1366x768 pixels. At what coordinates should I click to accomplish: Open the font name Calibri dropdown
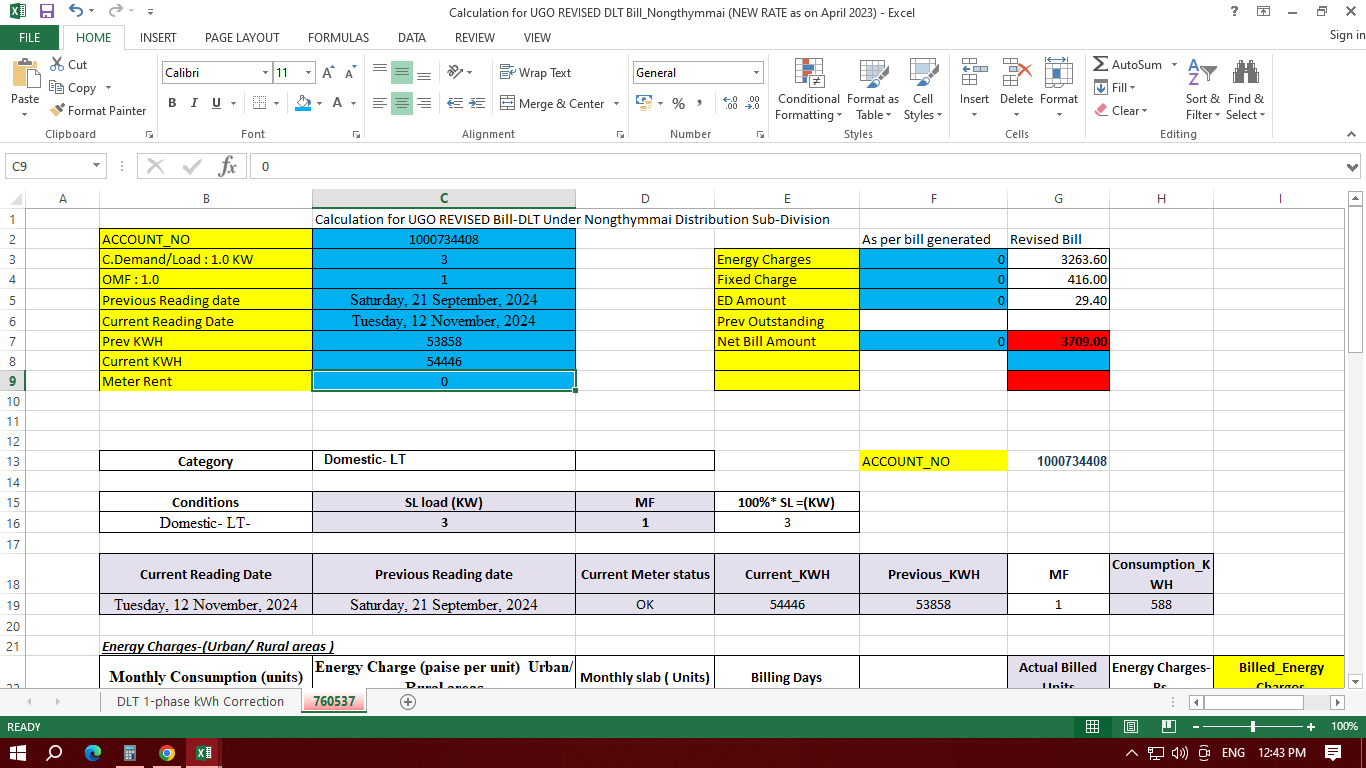click(x=265, y=73)
